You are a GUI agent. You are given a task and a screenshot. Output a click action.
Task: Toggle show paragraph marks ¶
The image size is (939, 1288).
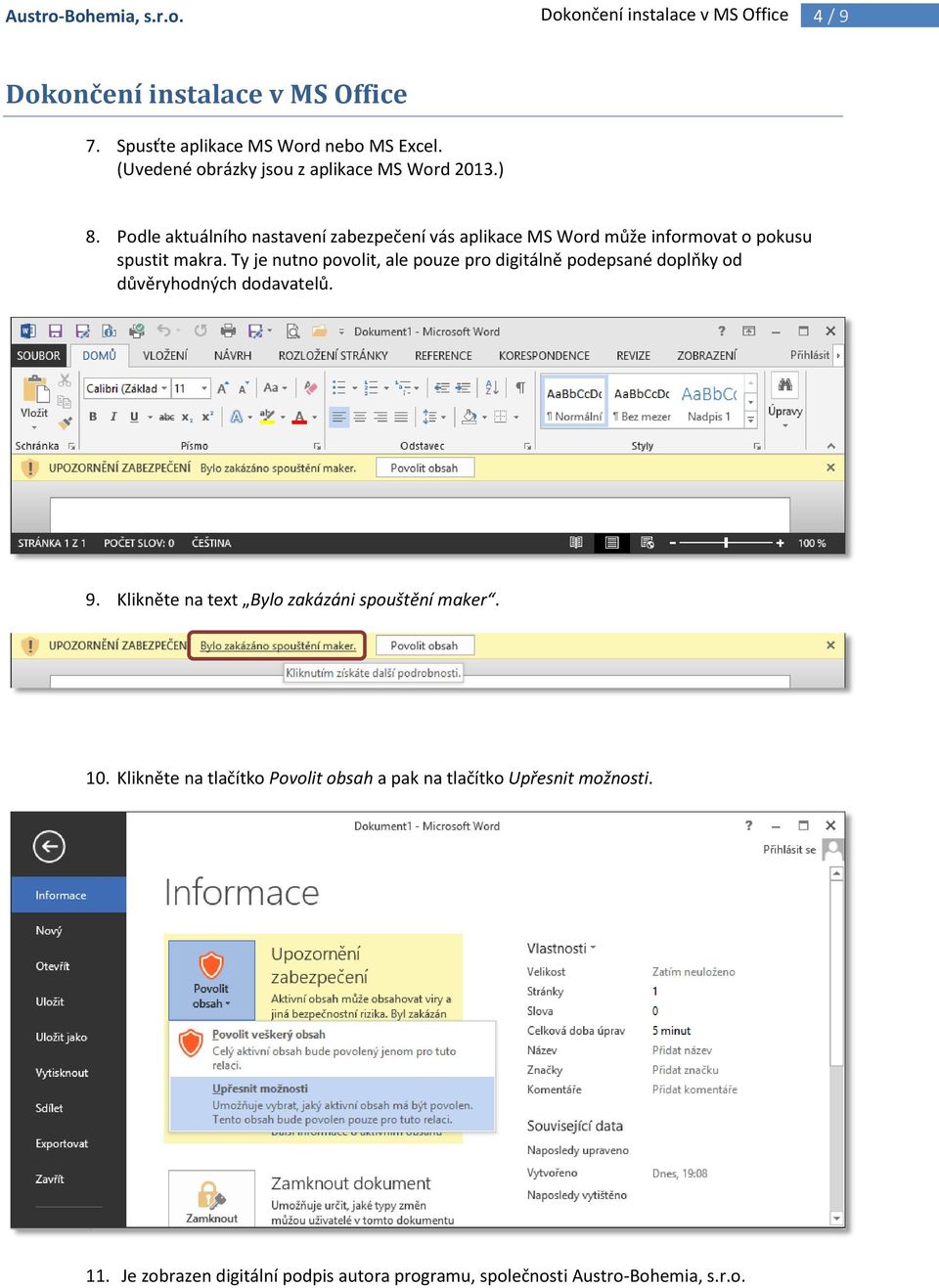(520, 388)
